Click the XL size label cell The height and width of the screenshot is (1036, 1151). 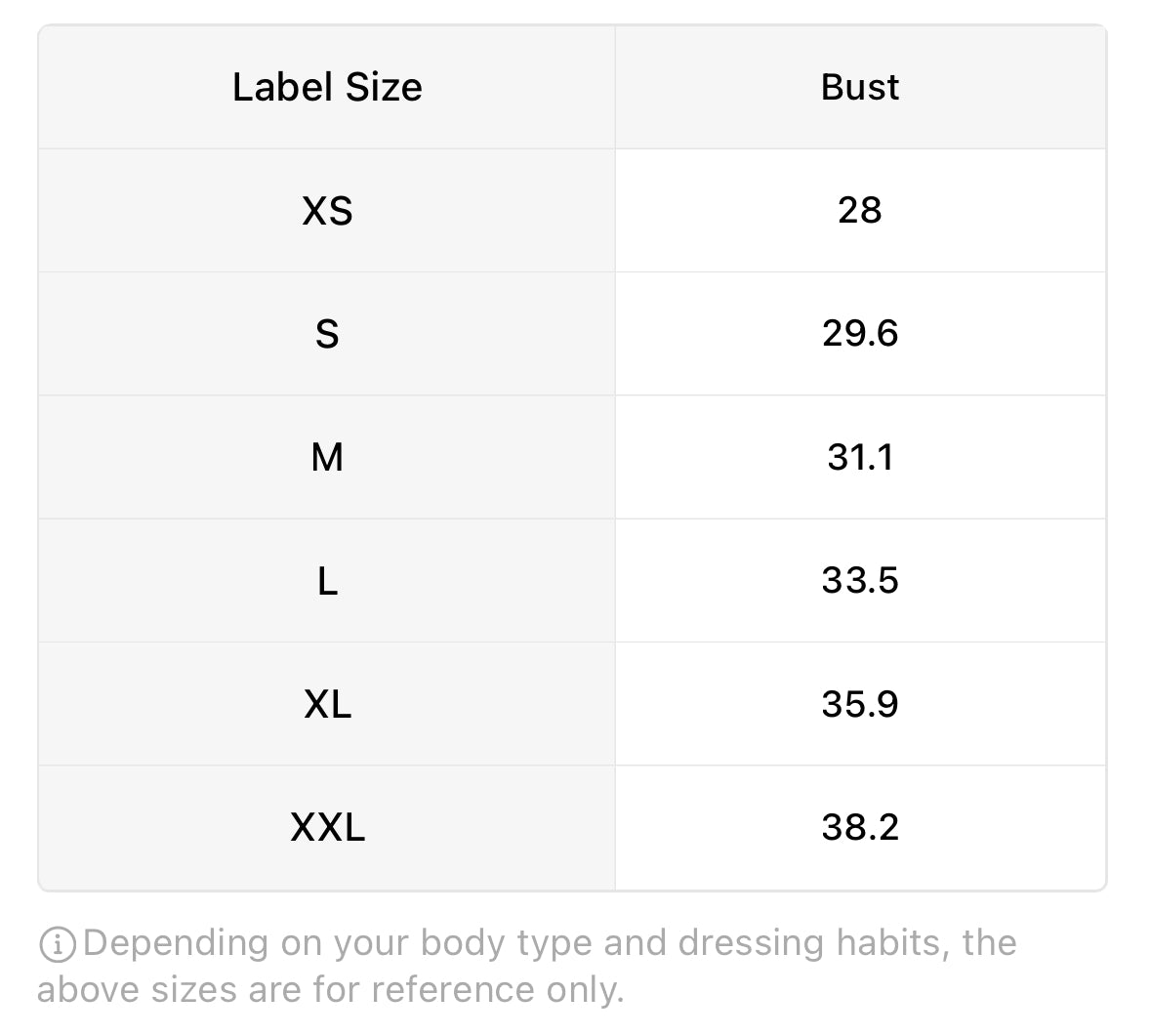[327, 704]
